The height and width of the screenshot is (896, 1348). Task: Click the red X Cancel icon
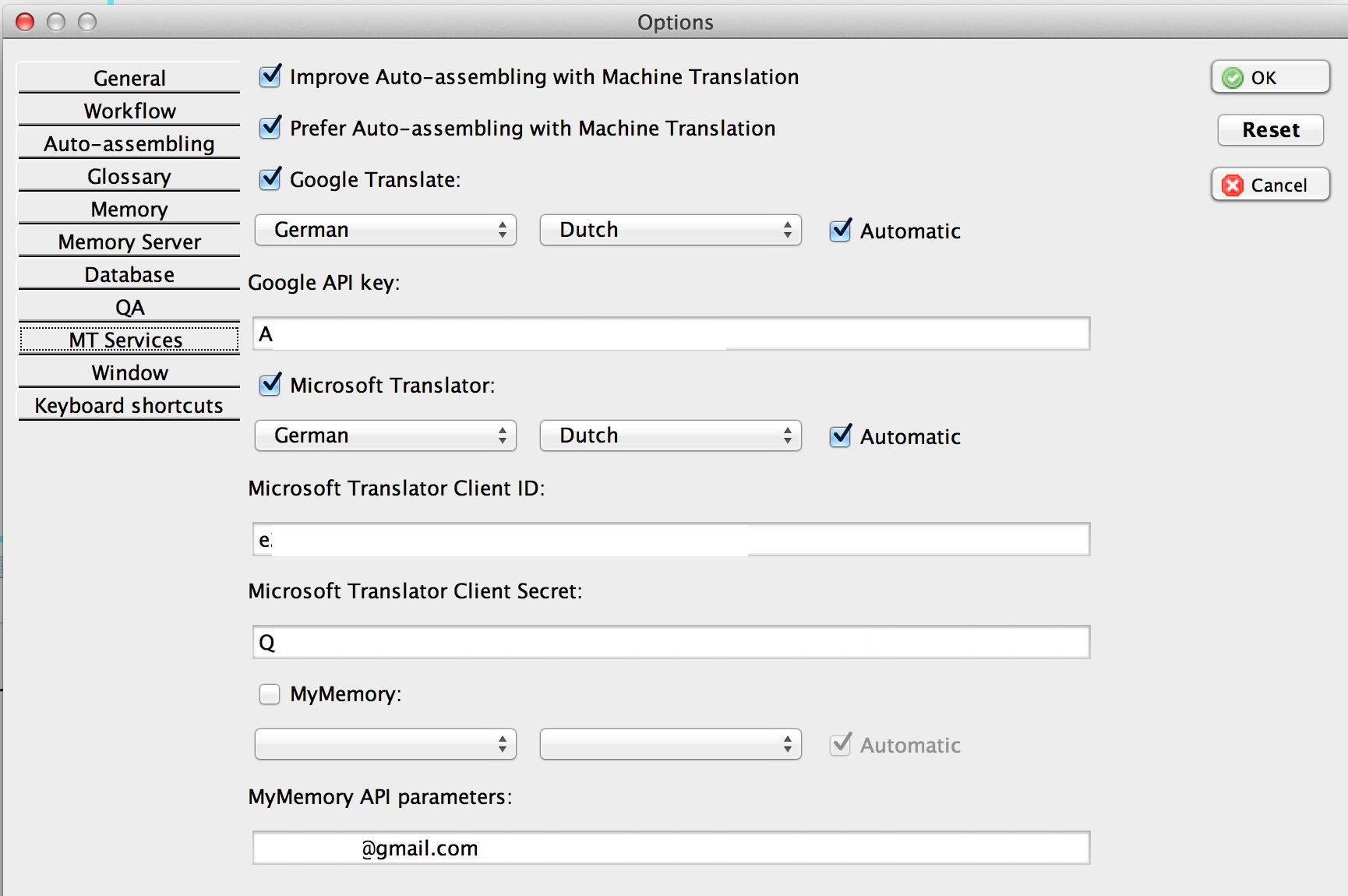tap(1233, 185)
